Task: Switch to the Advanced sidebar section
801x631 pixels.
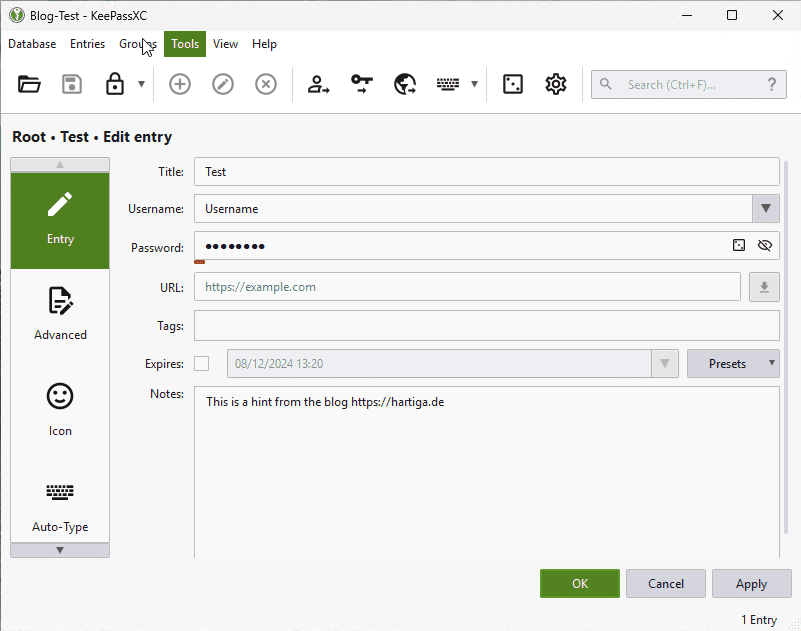Action: click(x=60, y=314)
